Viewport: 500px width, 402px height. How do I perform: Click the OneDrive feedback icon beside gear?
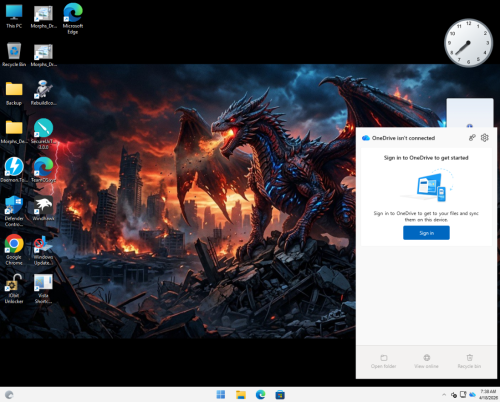click(x=472, y=138)
